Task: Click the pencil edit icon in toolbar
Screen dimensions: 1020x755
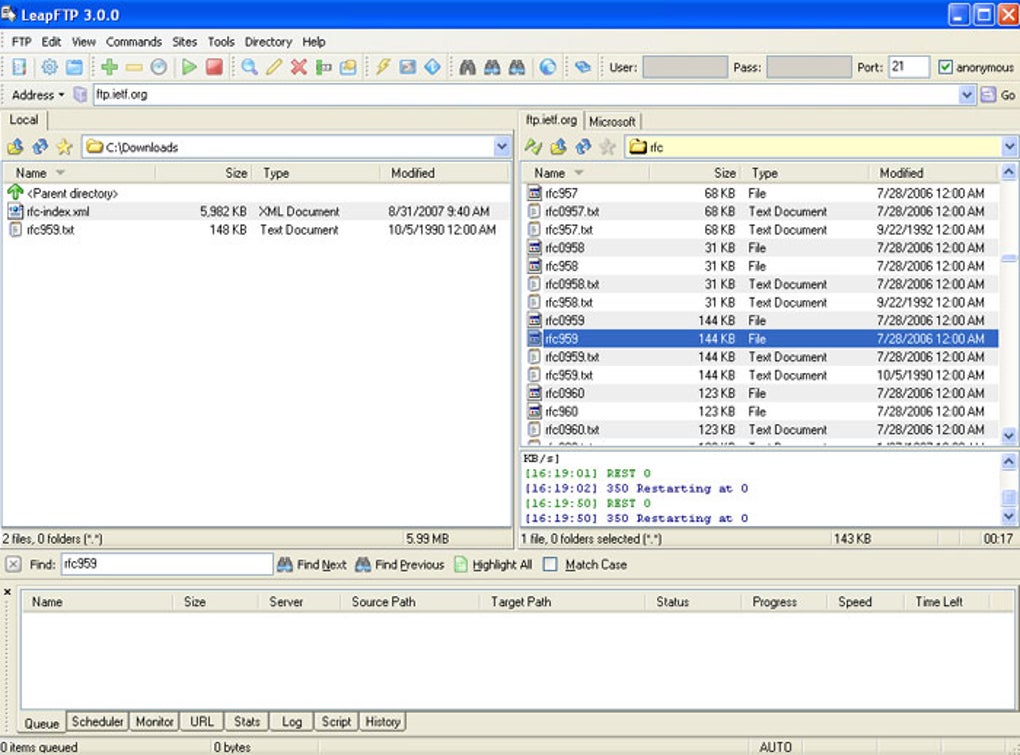Action: click(274, 67)
